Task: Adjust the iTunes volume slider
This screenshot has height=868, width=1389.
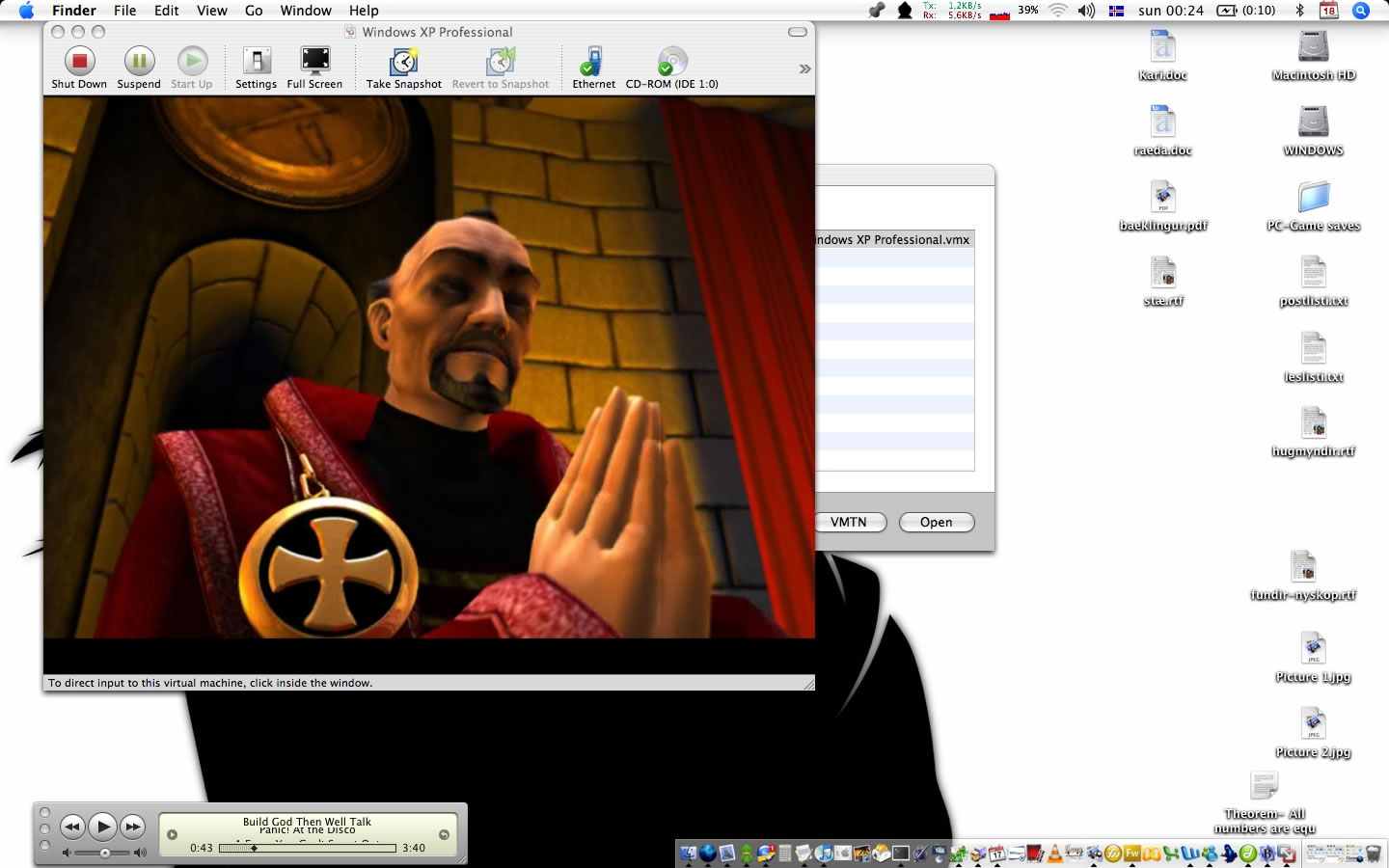Action: coord(104,853)
